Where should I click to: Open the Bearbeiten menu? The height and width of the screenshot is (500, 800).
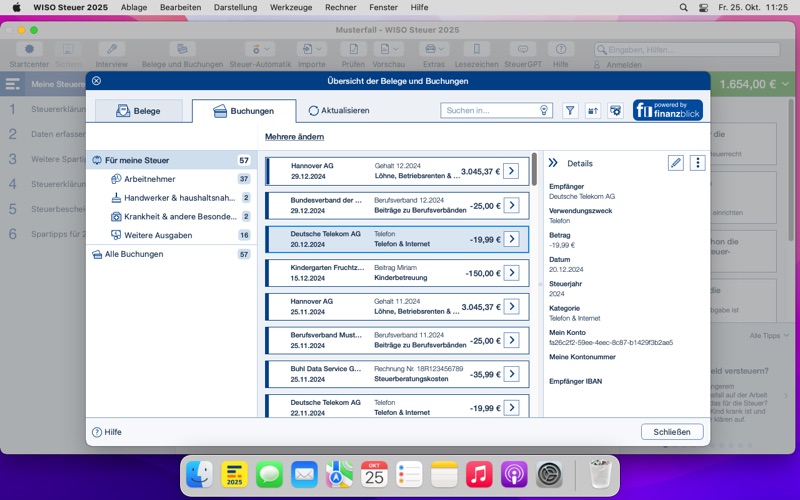point(181,7)
